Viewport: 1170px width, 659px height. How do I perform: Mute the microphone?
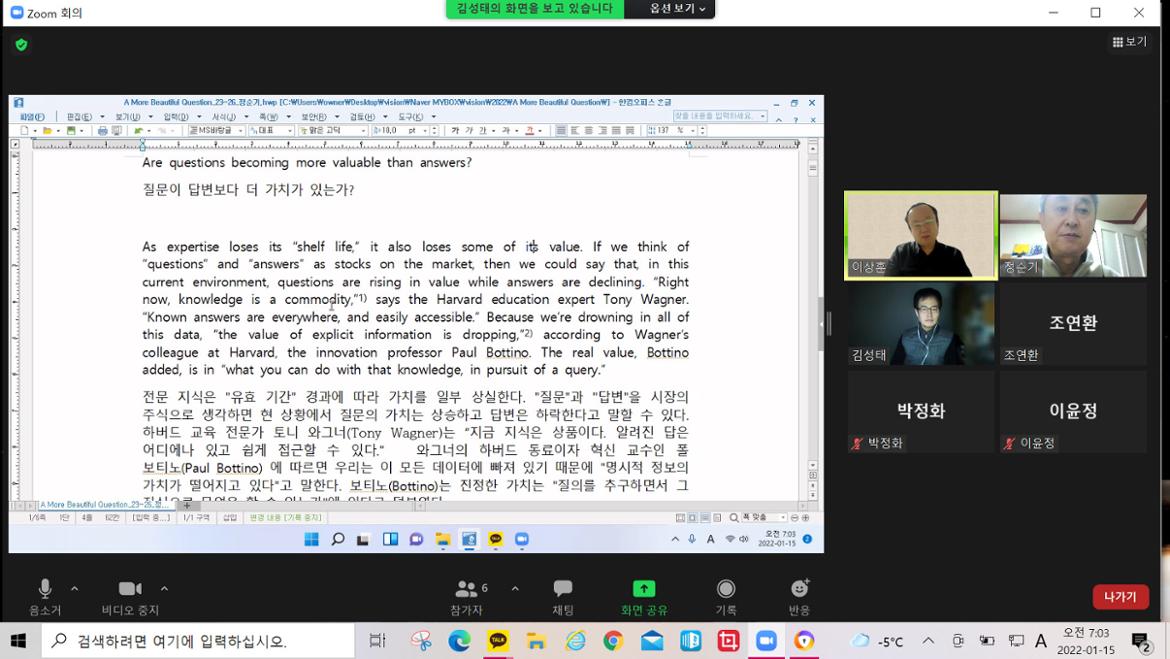(x=45, y=590)
